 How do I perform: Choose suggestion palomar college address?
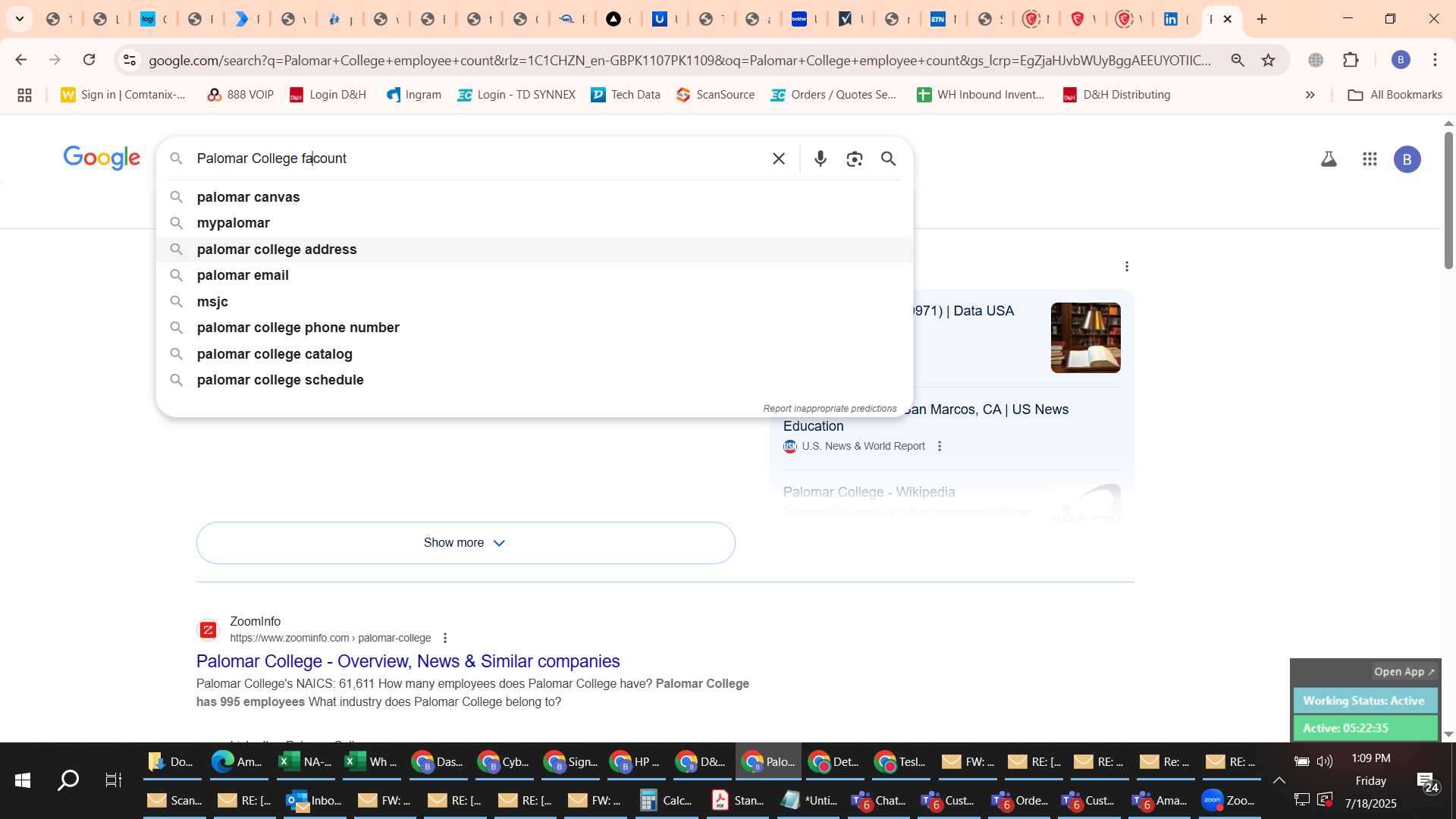coord(535,249)
